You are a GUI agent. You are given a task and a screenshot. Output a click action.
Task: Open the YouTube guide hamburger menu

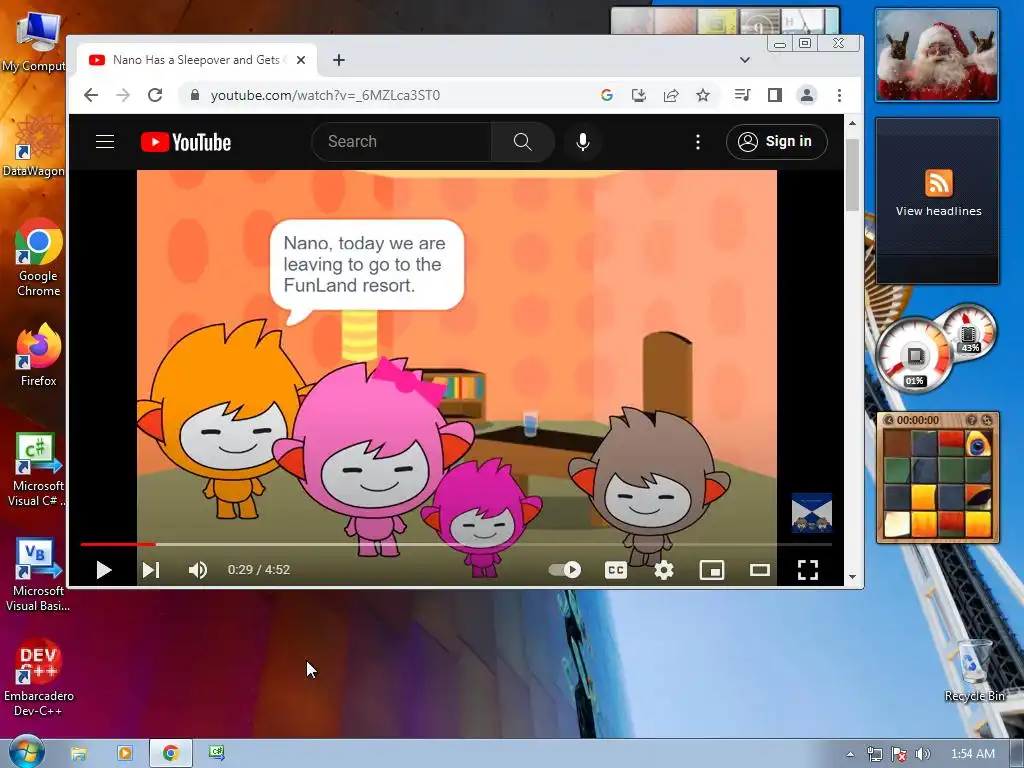point(105,142)
